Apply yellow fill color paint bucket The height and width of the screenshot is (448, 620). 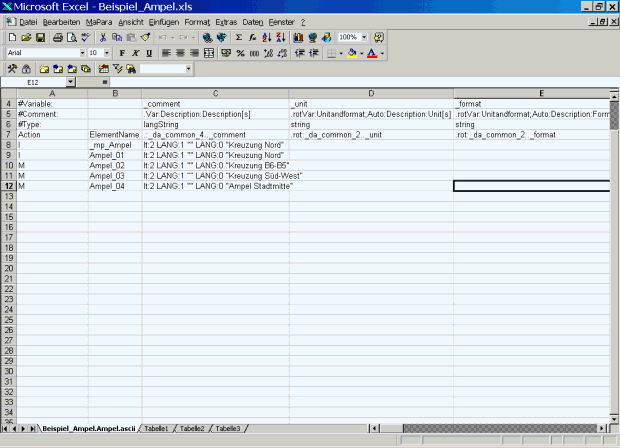pyautogui.click(x=352, y=53)
